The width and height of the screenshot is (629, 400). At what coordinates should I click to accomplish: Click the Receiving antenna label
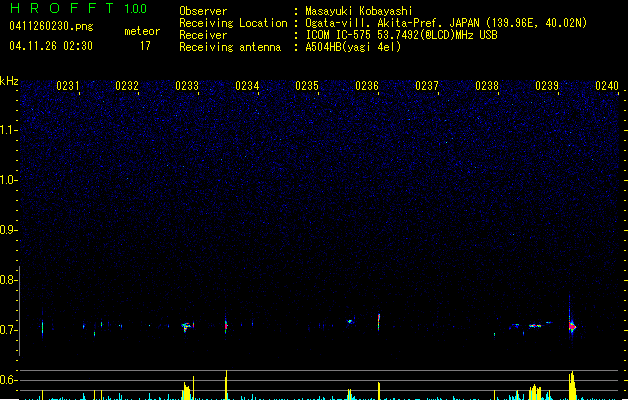tap(230, 47)
